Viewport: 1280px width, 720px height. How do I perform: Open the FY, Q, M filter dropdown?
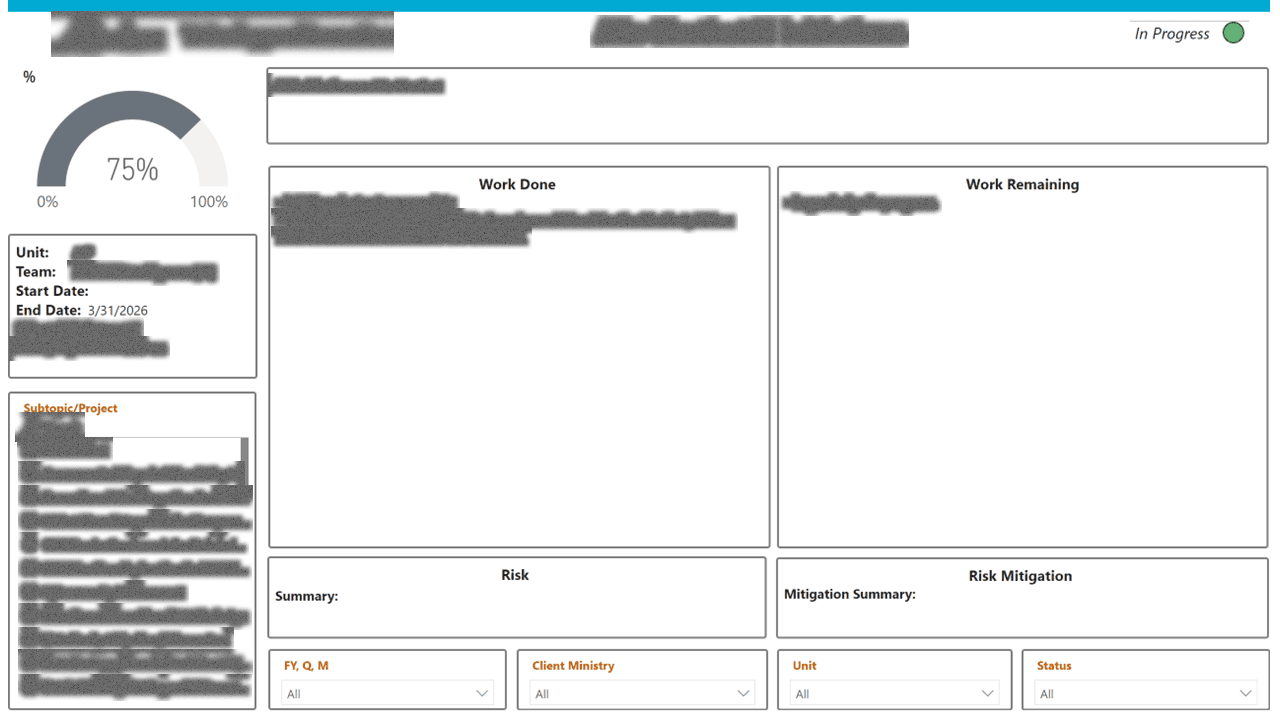coord(388,692)
